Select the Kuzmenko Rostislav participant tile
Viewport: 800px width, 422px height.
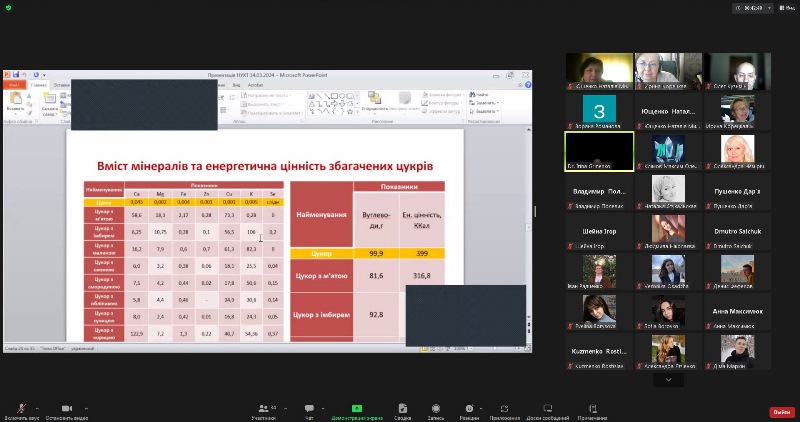pyautogui.click(x=599, y=351)
